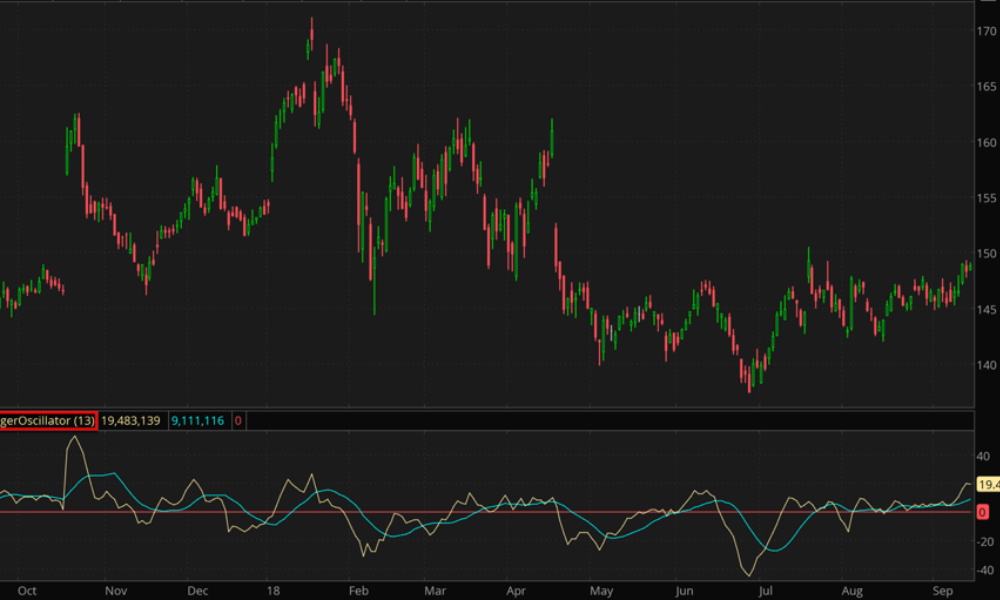Click the Oct label on time axis
Viewport: 1000px width, 600px height.
coord(27,590)
